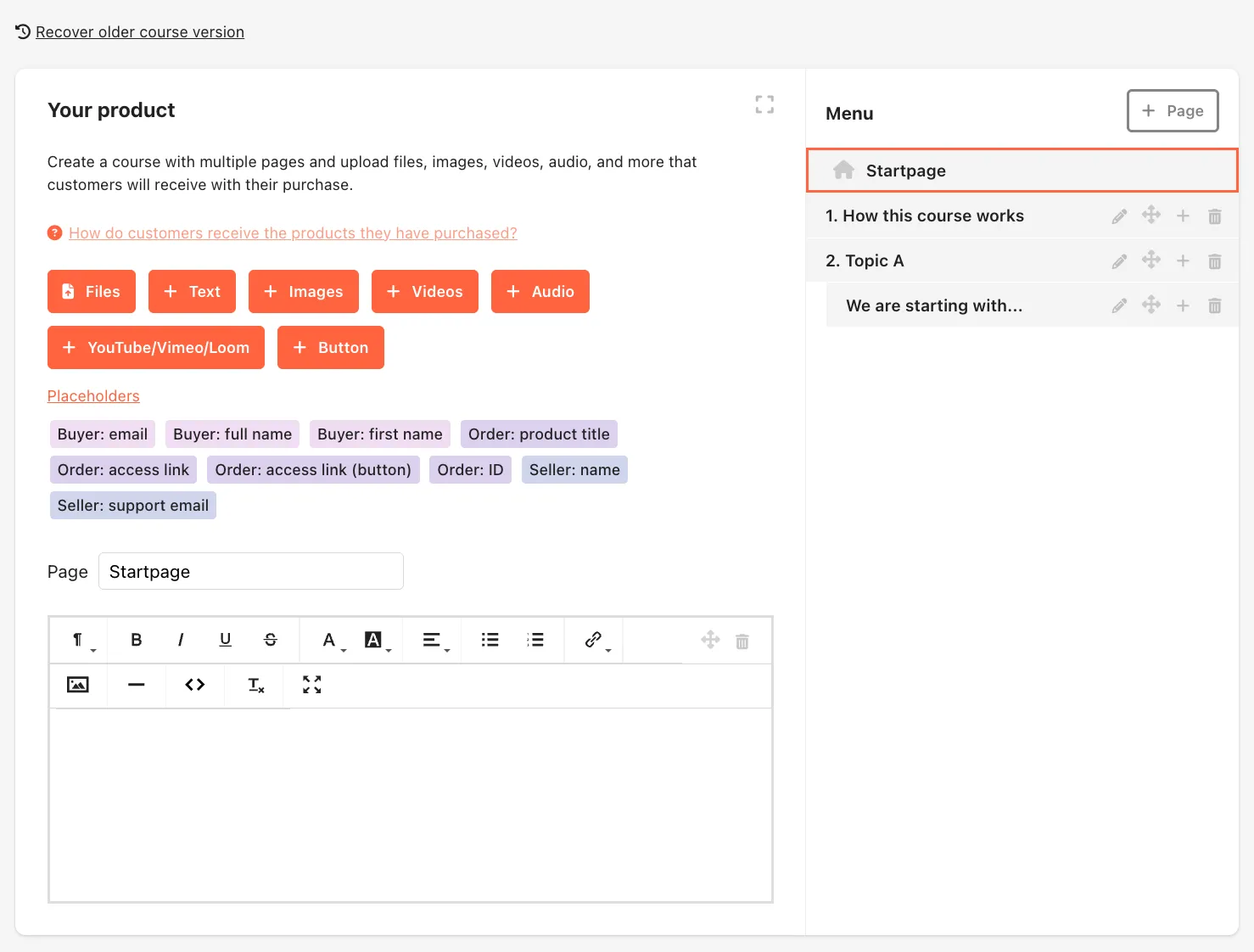Open the 'We are starting with...' subpage

(934, 305)
